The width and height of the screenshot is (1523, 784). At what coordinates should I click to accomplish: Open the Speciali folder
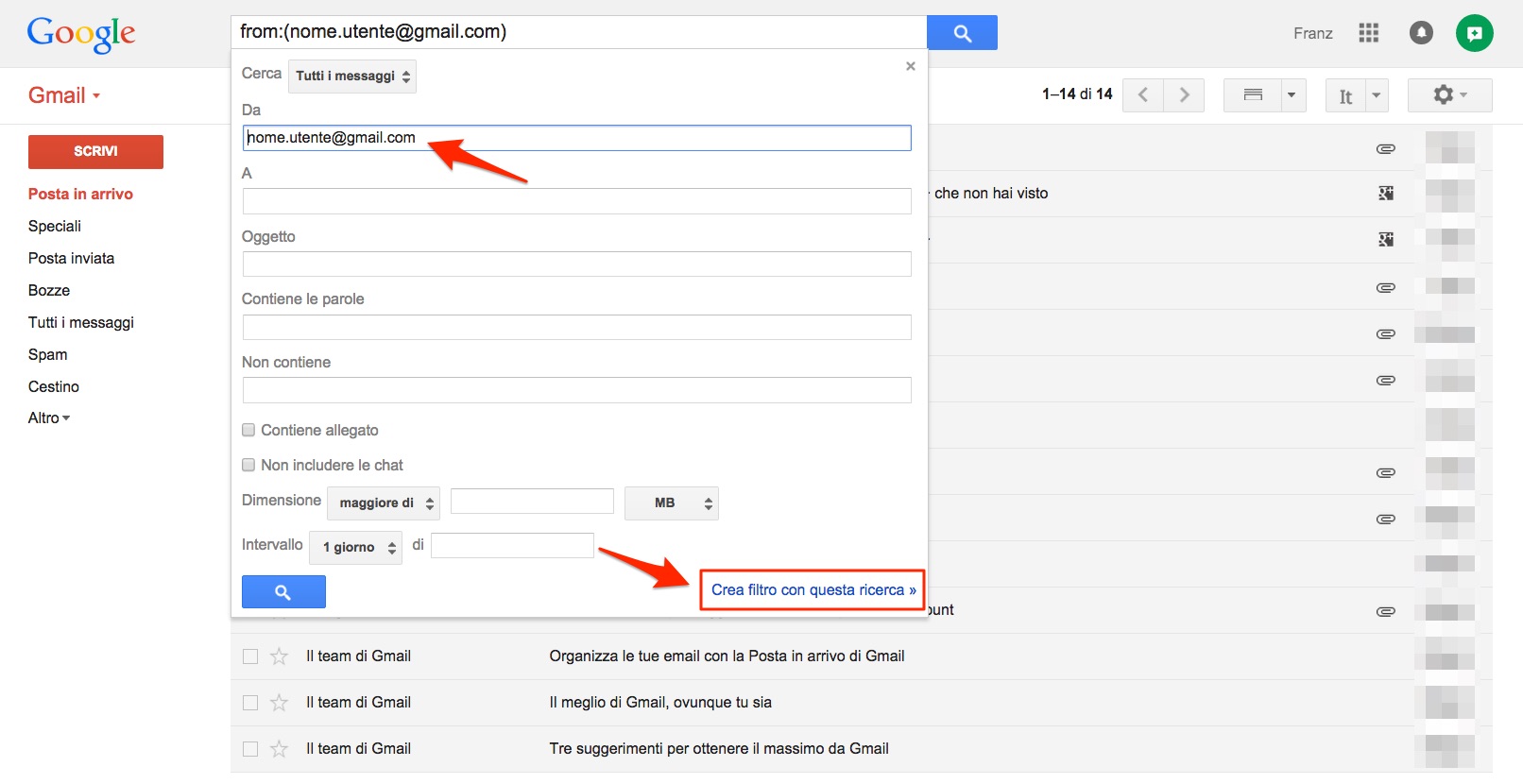point(55,226)
